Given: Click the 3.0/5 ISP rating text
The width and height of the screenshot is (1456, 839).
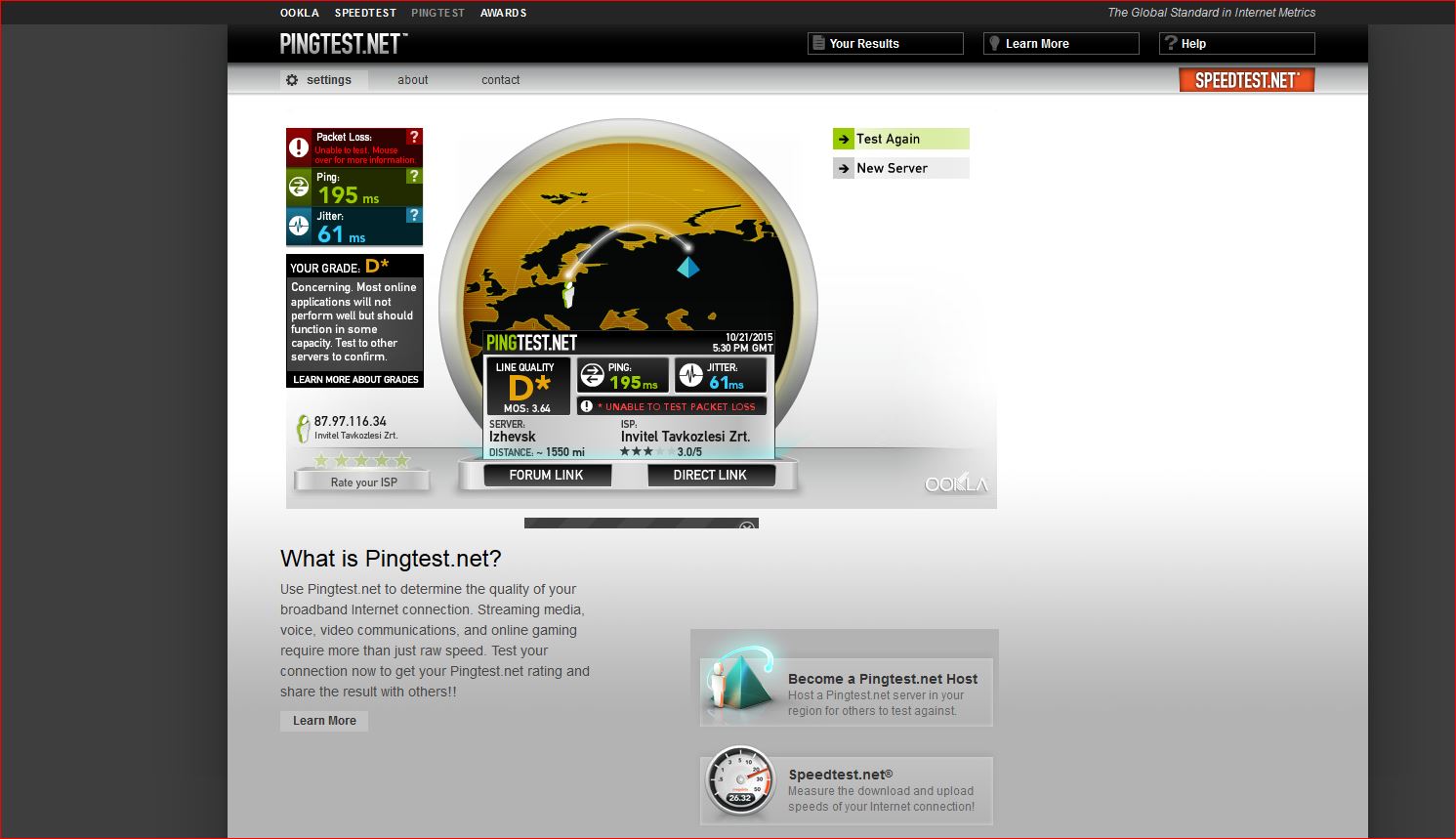Looking at the screenshot, I should 689,452.
